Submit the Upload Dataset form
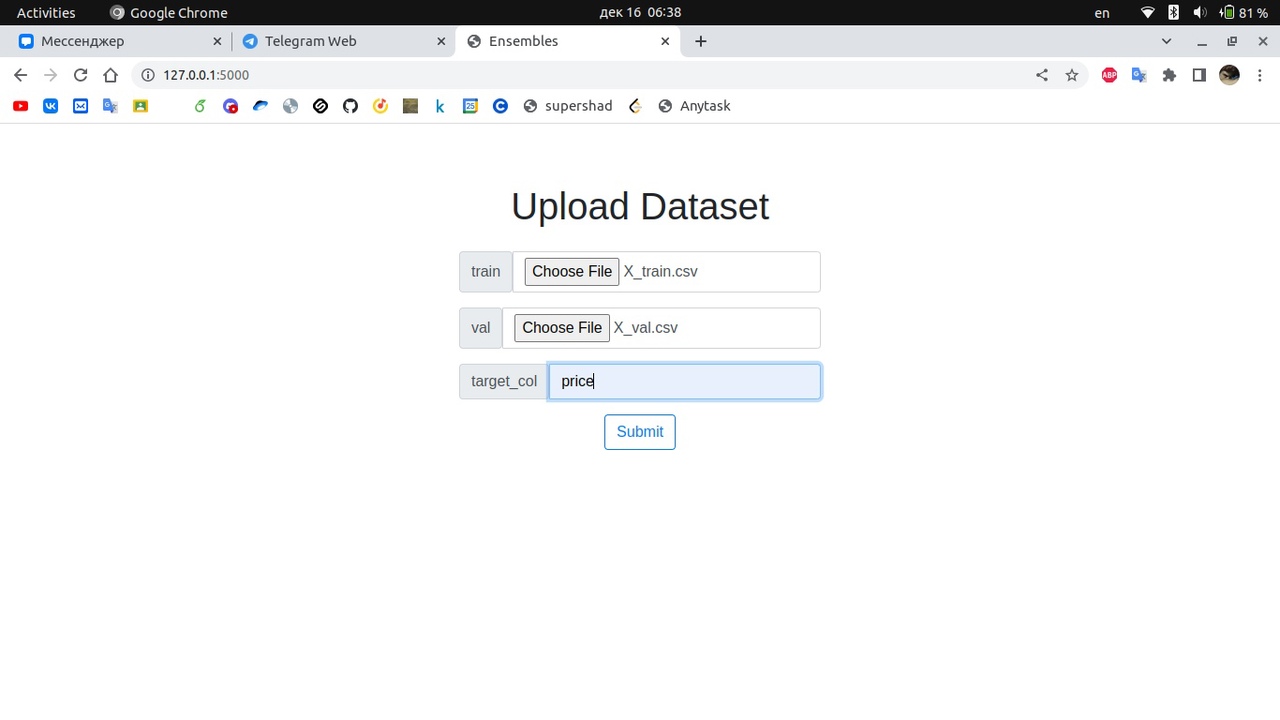This screenshot has width=1280, height=720. pos(640,432)
